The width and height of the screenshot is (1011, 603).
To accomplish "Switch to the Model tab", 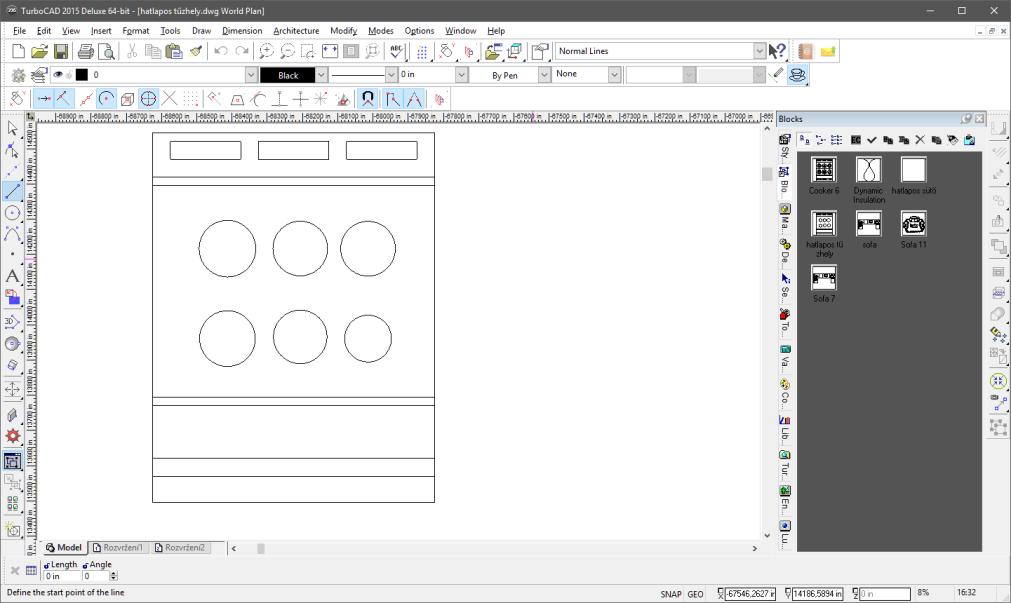I will (x=64, y=548).
